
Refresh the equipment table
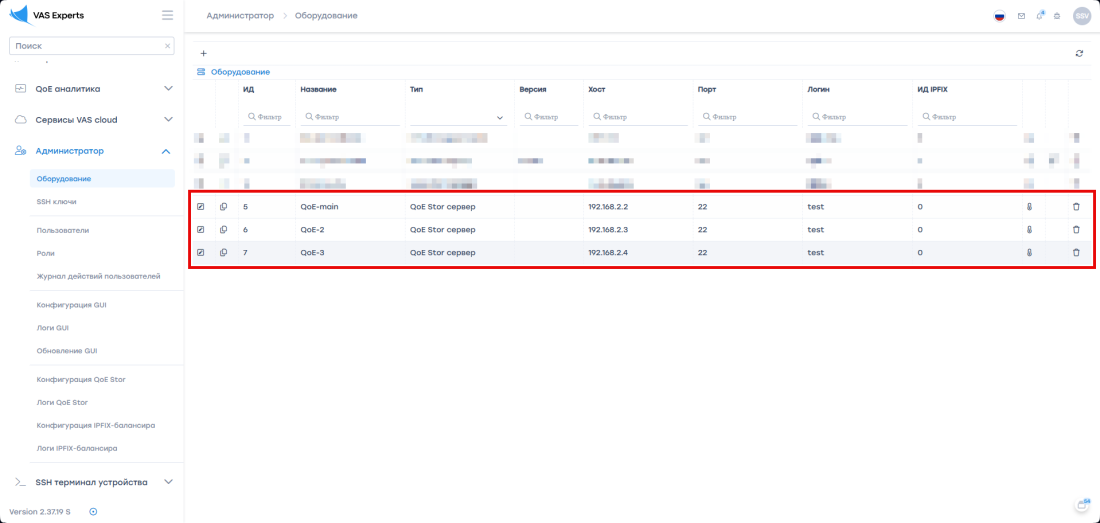pyautogui.click(x=1079, y=53)
